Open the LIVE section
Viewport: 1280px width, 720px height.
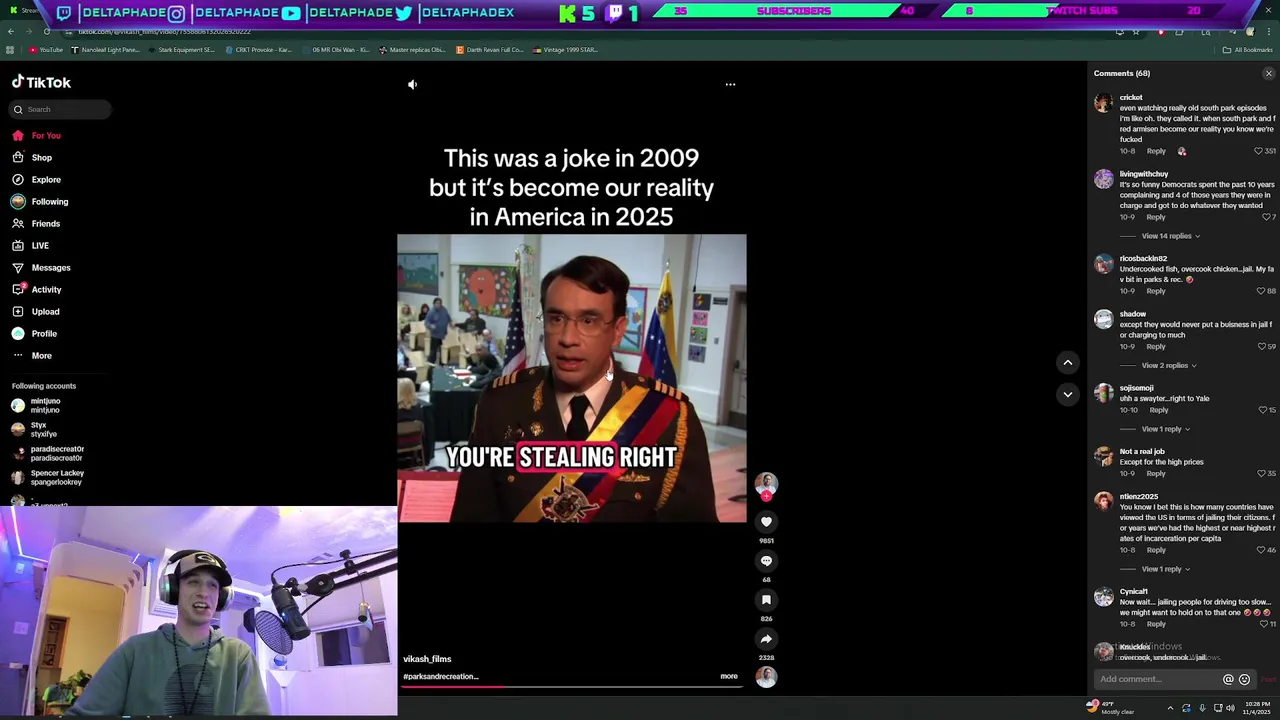[x=30, y=246]
